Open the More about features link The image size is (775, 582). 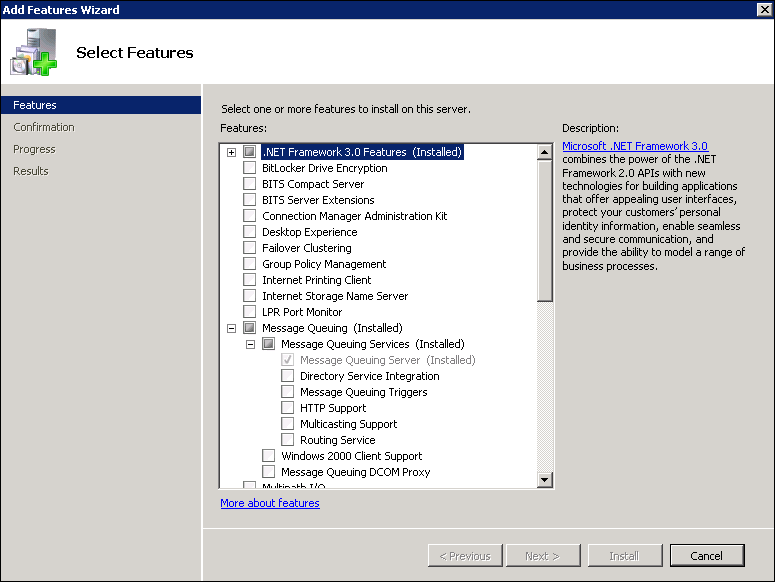(270, 503)
